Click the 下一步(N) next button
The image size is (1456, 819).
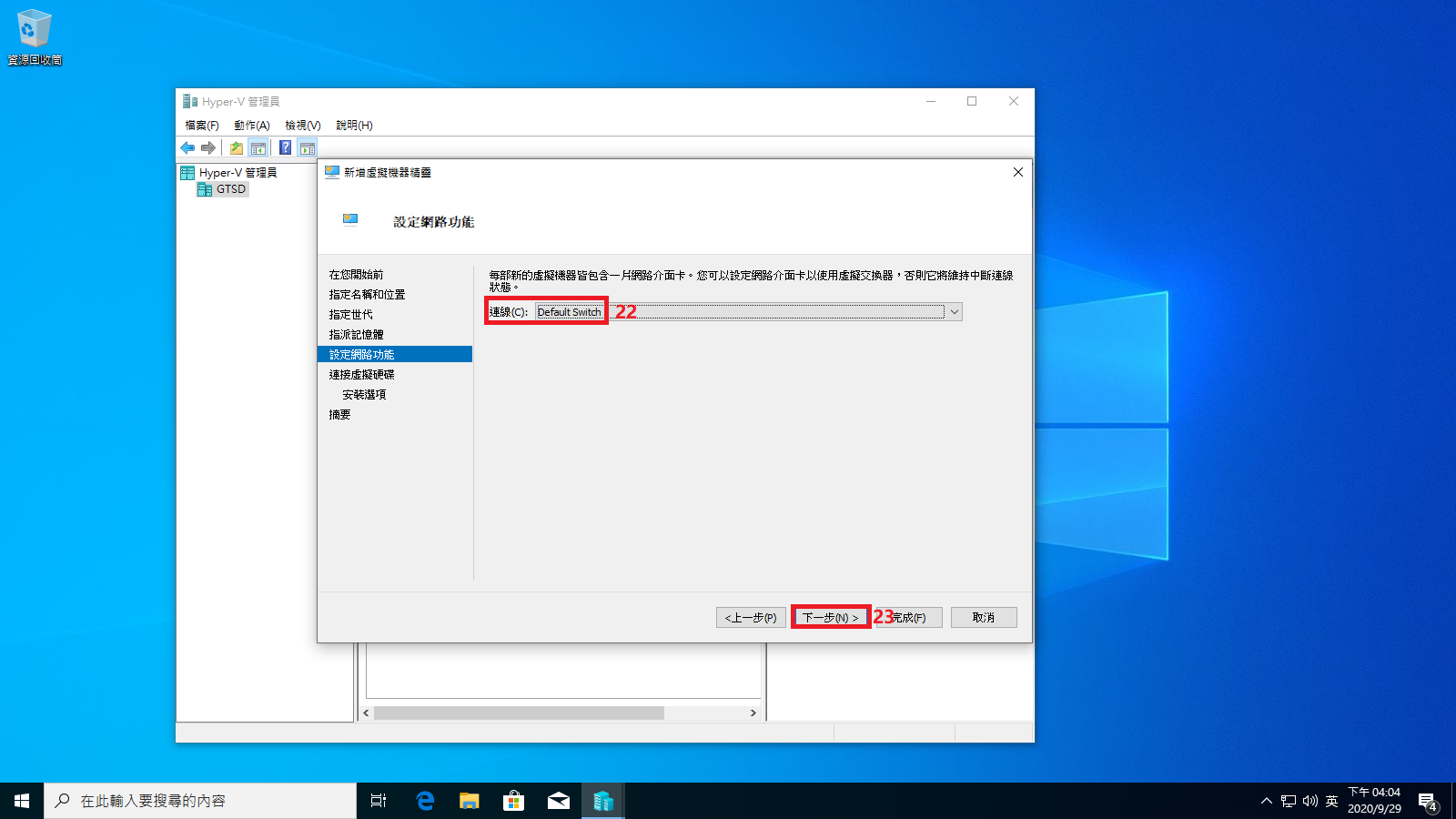tap(830, 617)
